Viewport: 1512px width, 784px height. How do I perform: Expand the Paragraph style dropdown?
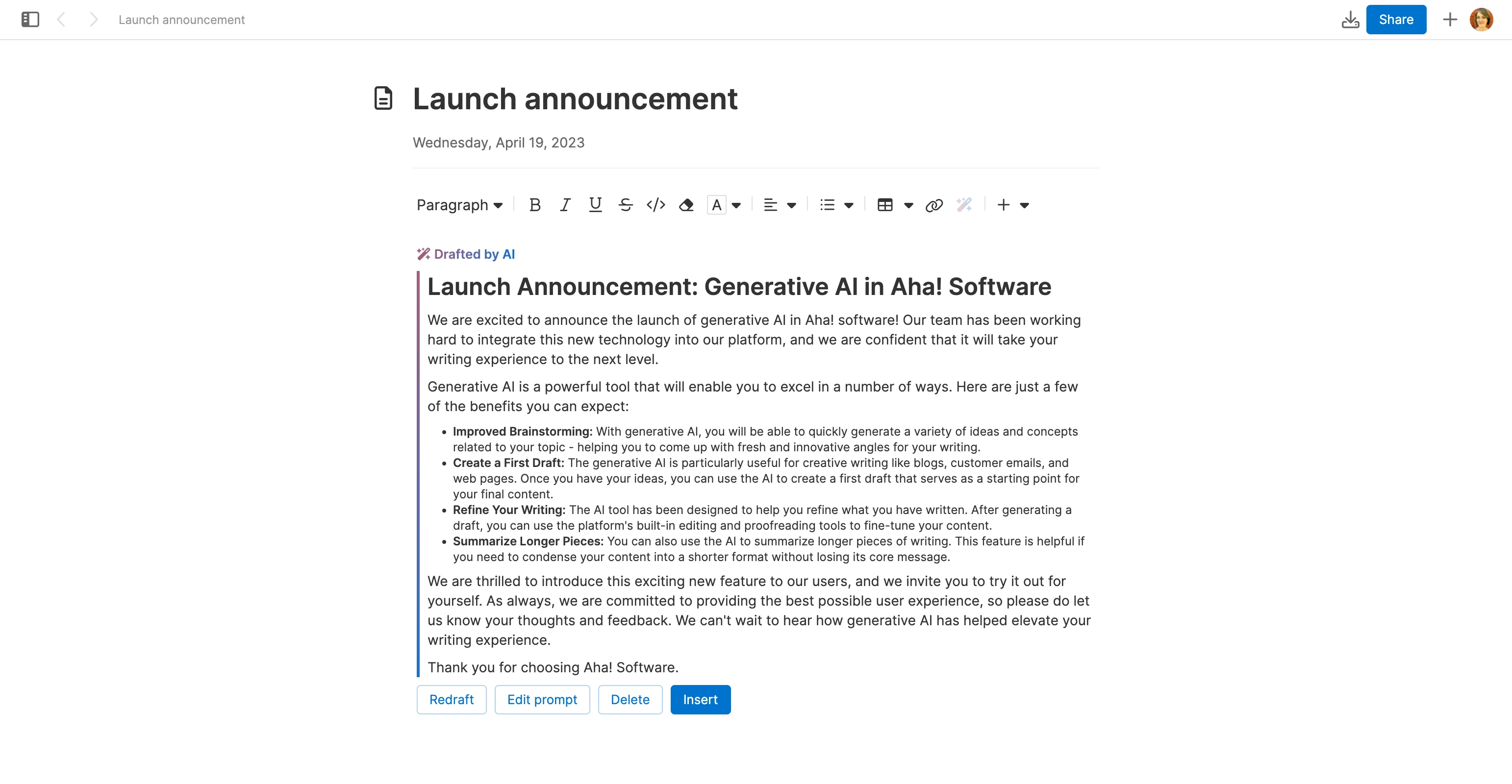tap(460, 205)
